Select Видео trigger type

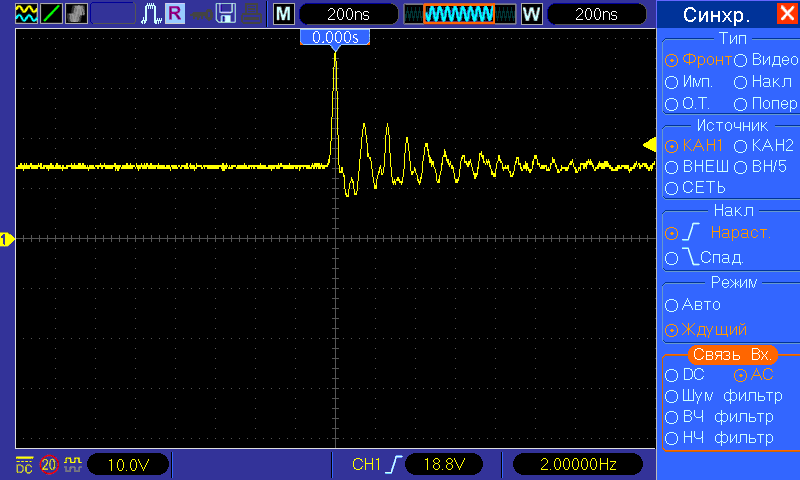[766, 60]
